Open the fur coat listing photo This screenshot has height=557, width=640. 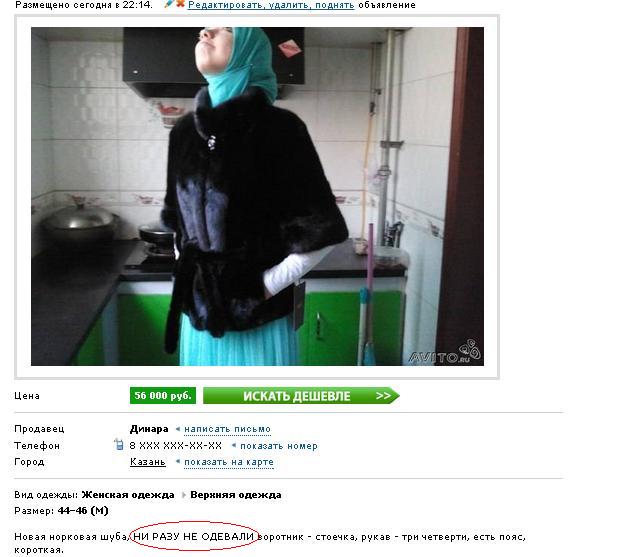point(257,196)
